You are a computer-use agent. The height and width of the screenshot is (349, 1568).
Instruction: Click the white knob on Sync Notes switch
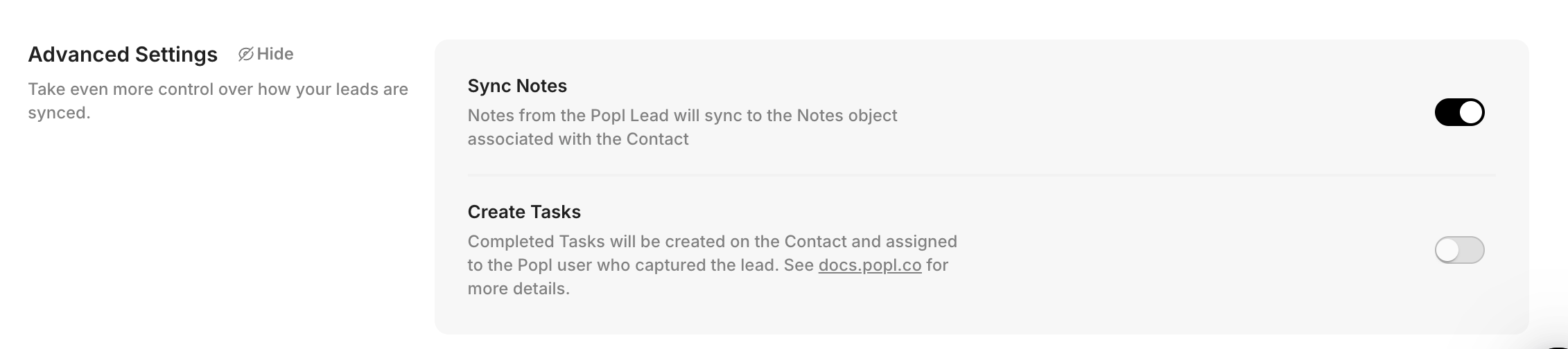[1470, 112]
